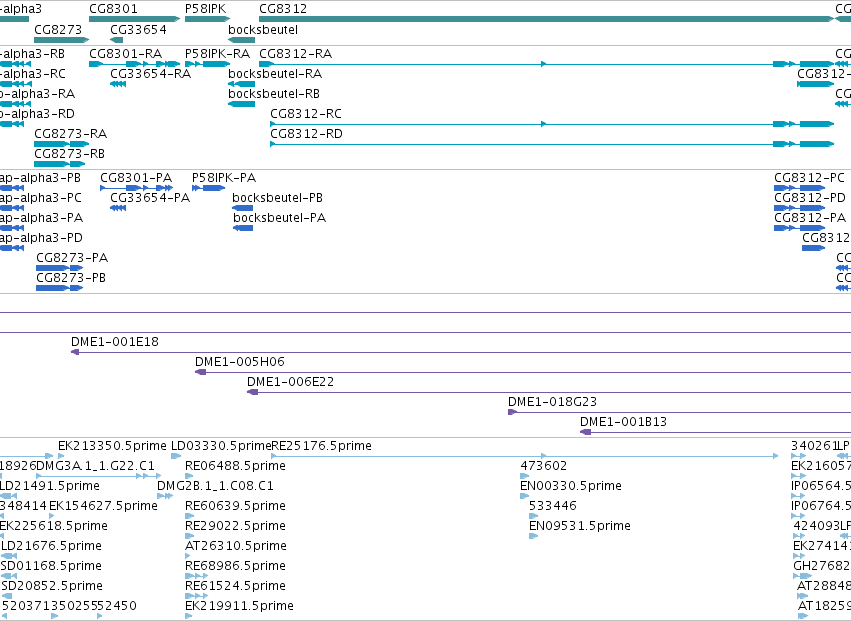Viewport: 851px width, 621px height.
Task: Select EST RE29022.5prime
Action: pyautogui.click(x=235, y=527)
